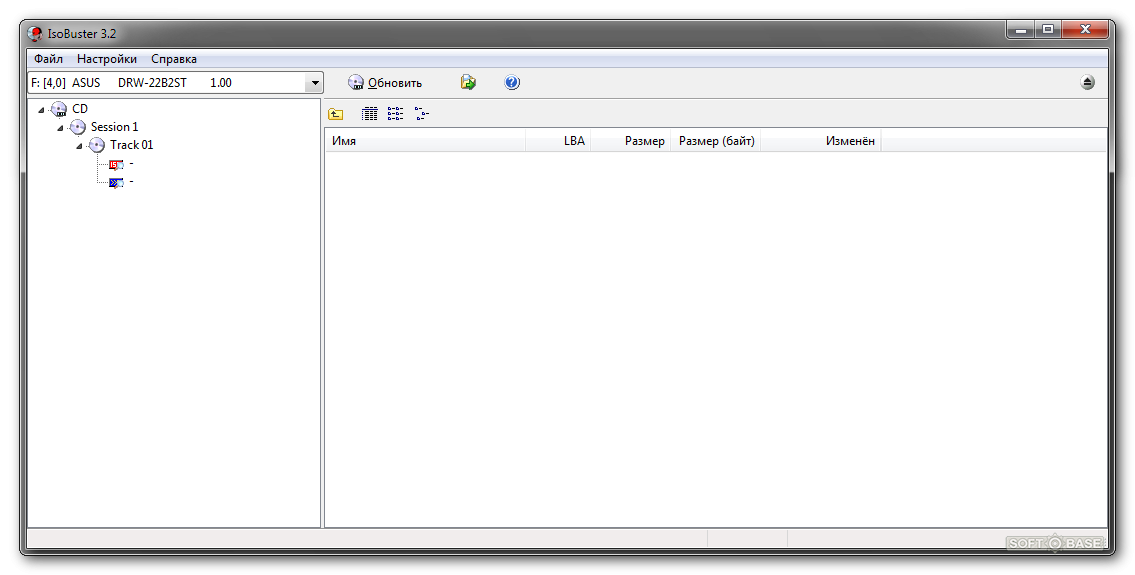Open the ASUS DRW-22B2ST drive dropdown
Viewport: 1135px width, 575px height.
315,83
